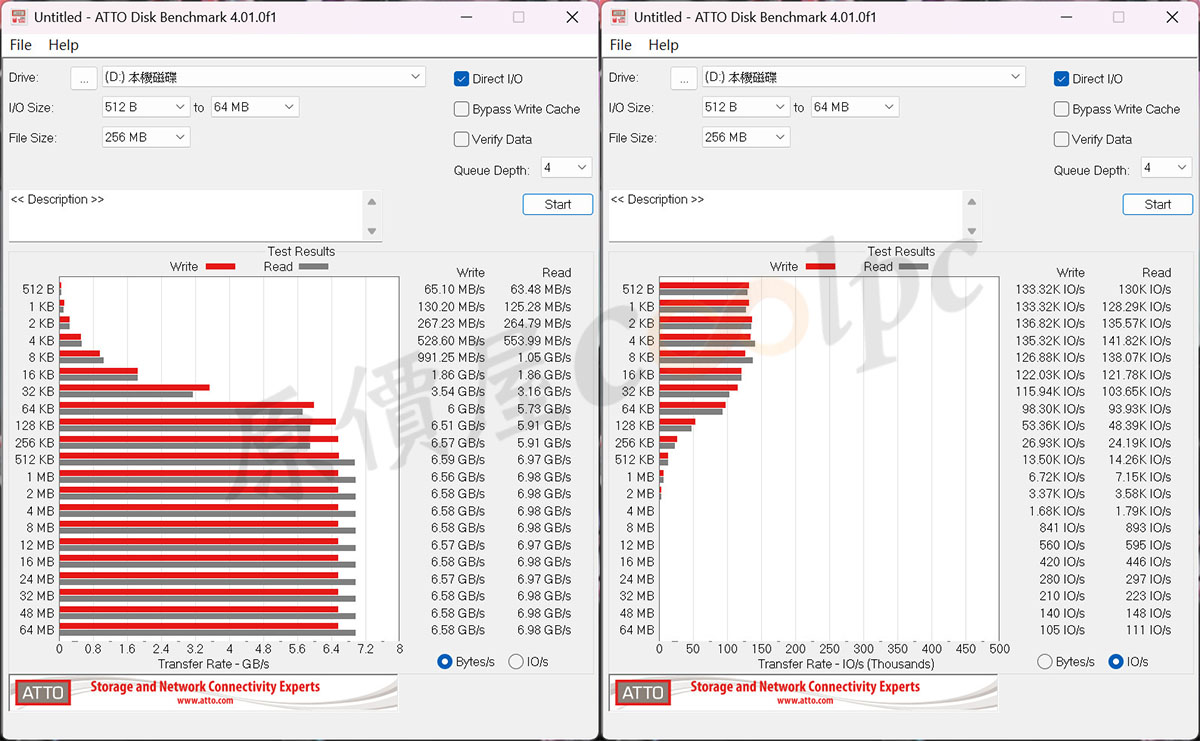Click the drive browse (...) button in left window
The height and width of the screenshot is (741, 1200).
[84, 78]
